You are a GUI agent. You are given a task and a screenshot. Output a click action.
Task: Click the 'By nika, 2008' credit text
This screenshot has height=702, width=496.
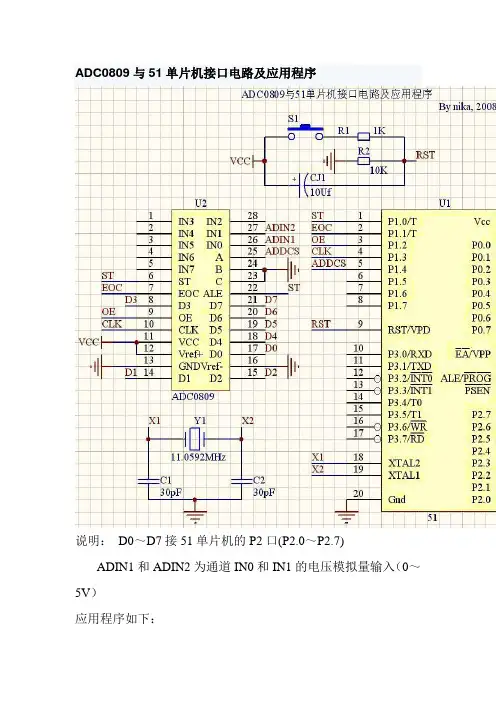(x=467, y=107)
